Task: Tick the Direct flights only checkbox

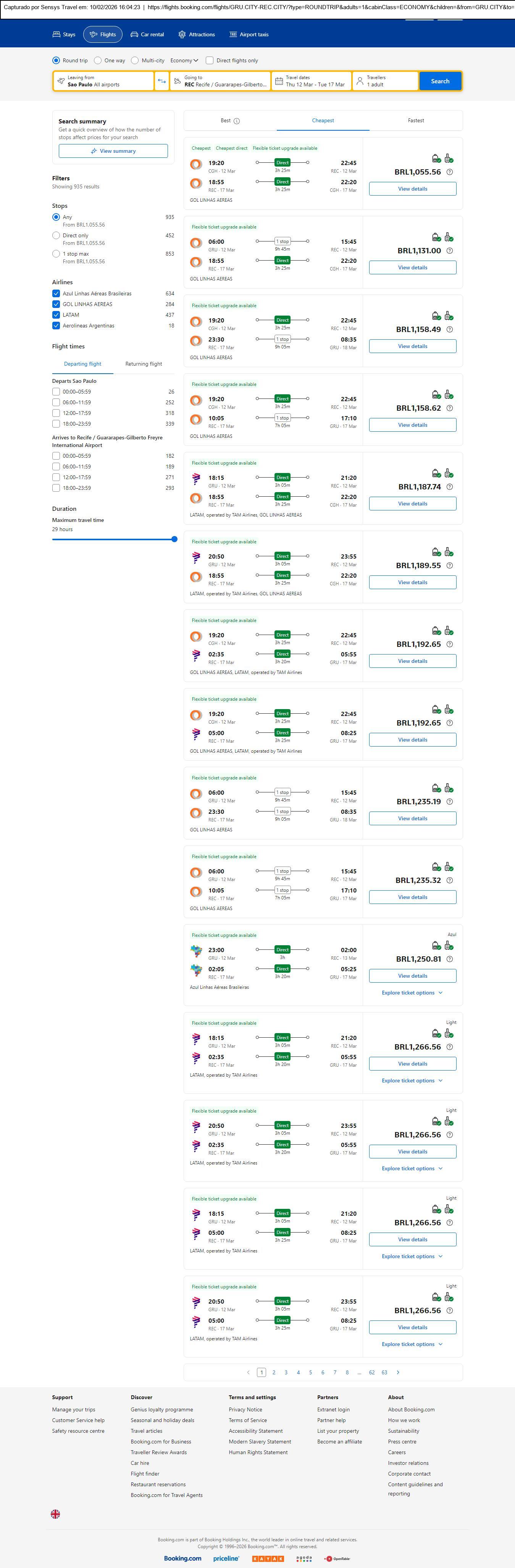Action: point(210,60)
